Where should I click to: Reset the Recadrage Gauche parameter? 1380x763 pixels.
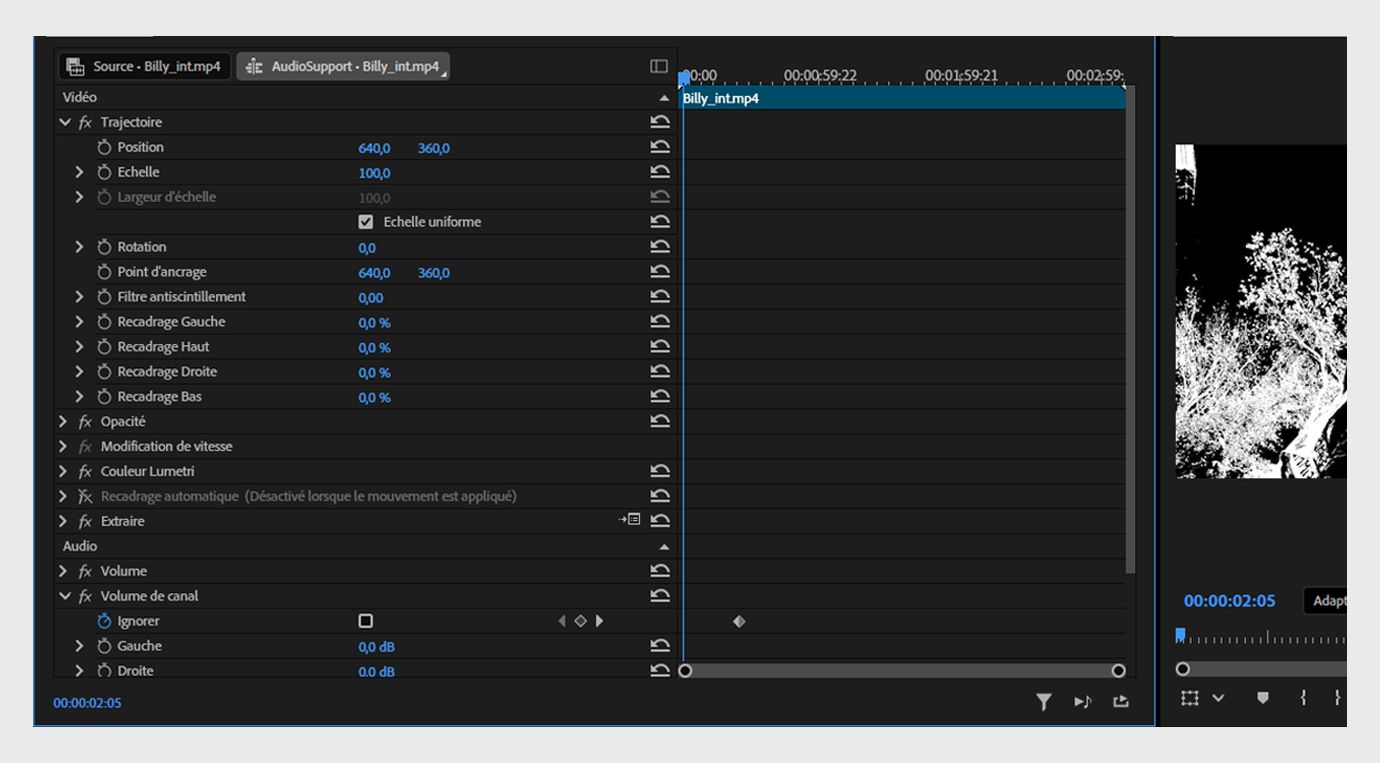coord(660,322)
